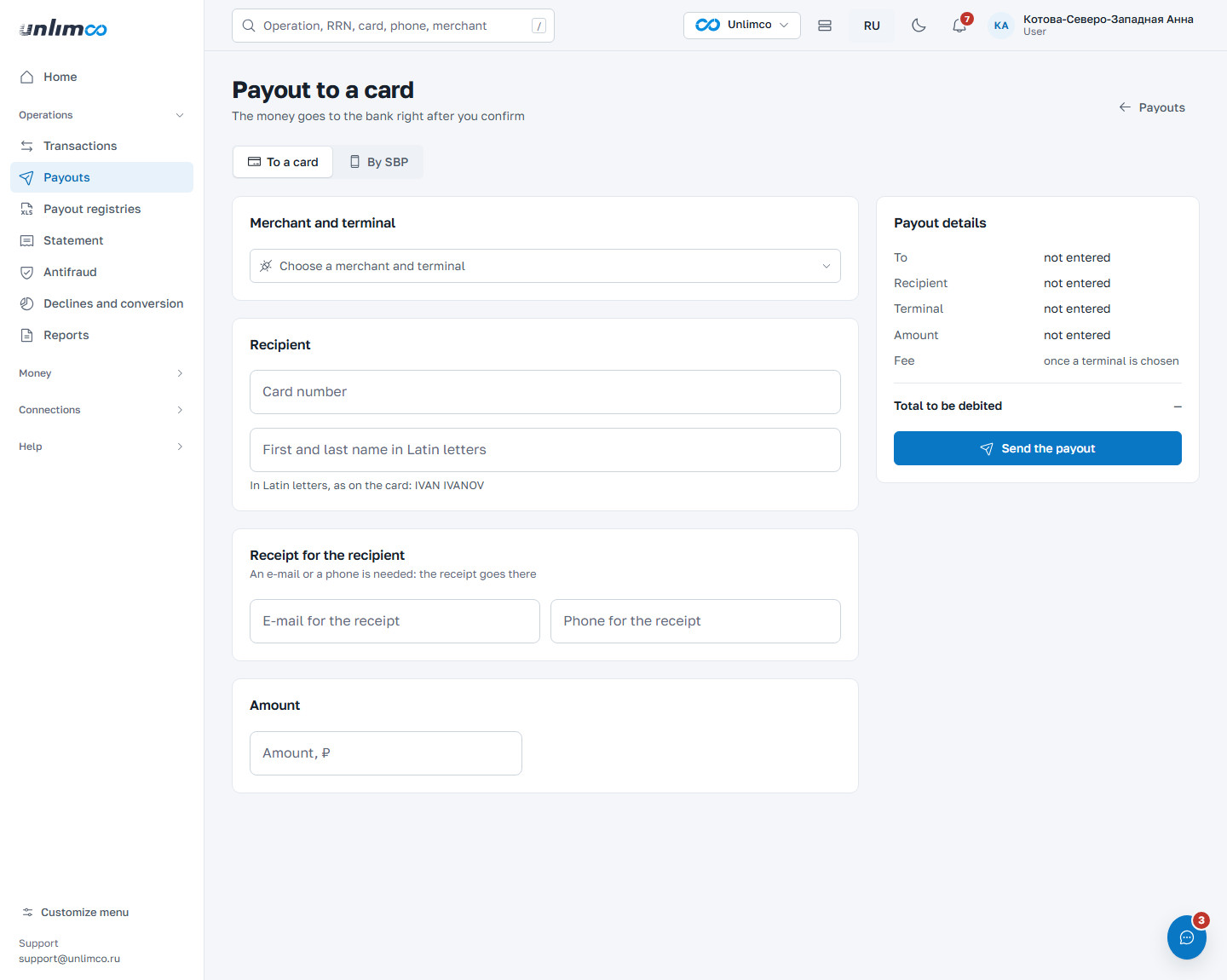Switch language with RU button
This screenshot has width=1227, height=980.
[872, 26]
